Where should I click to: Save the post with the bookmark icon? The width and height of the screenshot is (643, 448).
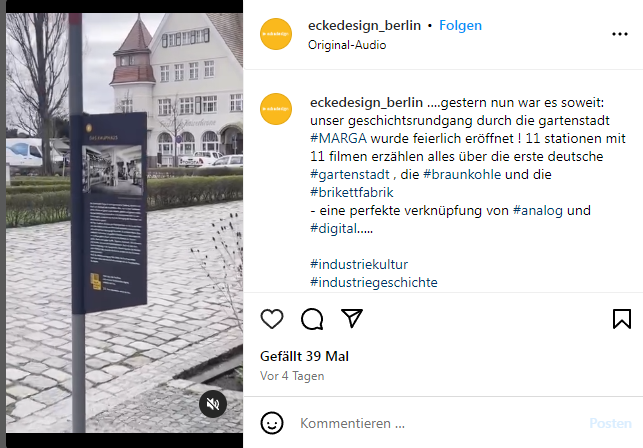pos(622,319)
